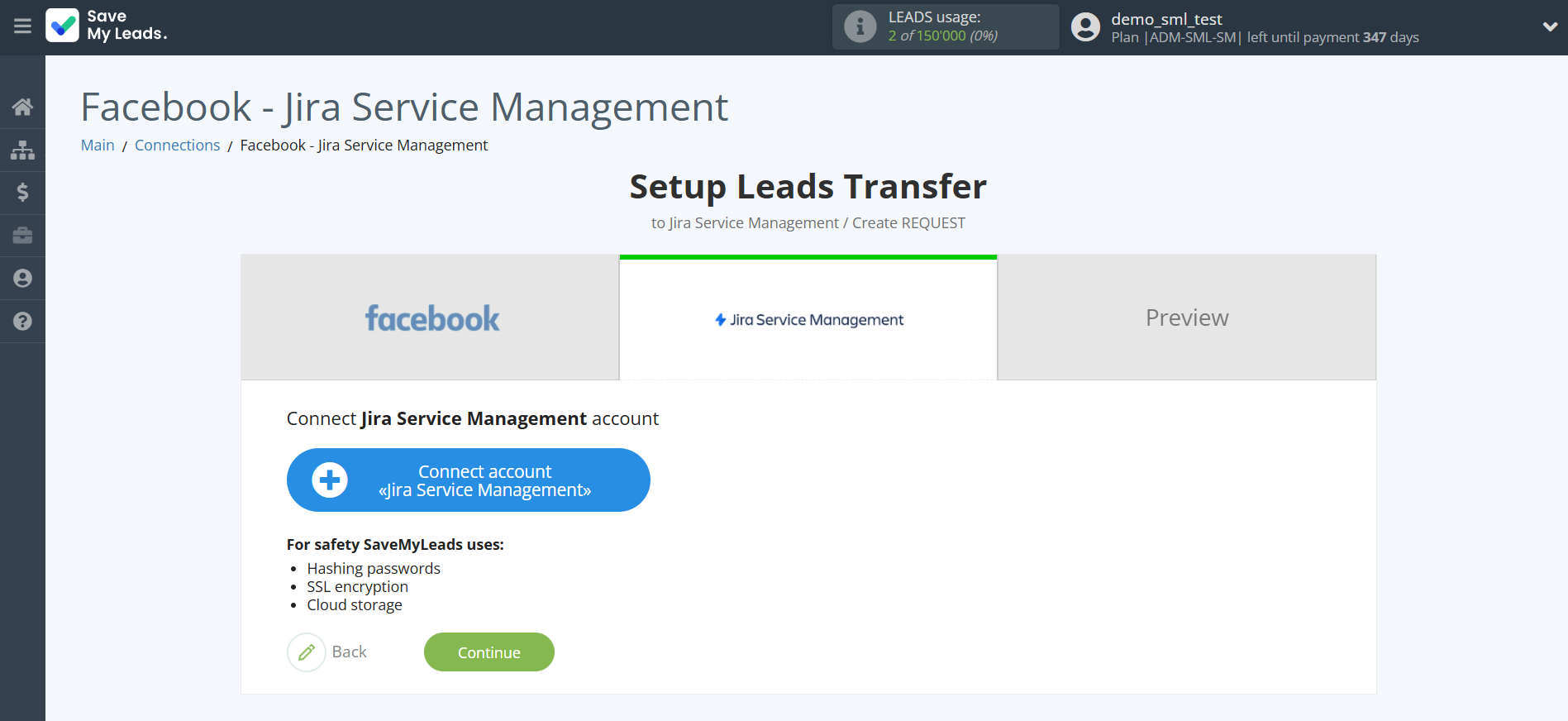Open Connections sitemap icon in sidebar
Viewport: 1568px width, 721px height.
[22, 150]
